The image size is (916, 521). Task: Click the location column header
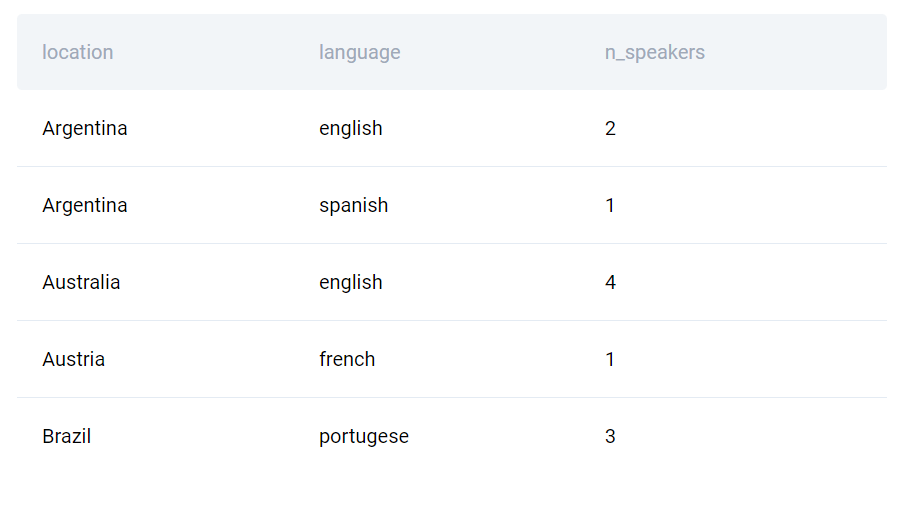[x=78, y=52]
